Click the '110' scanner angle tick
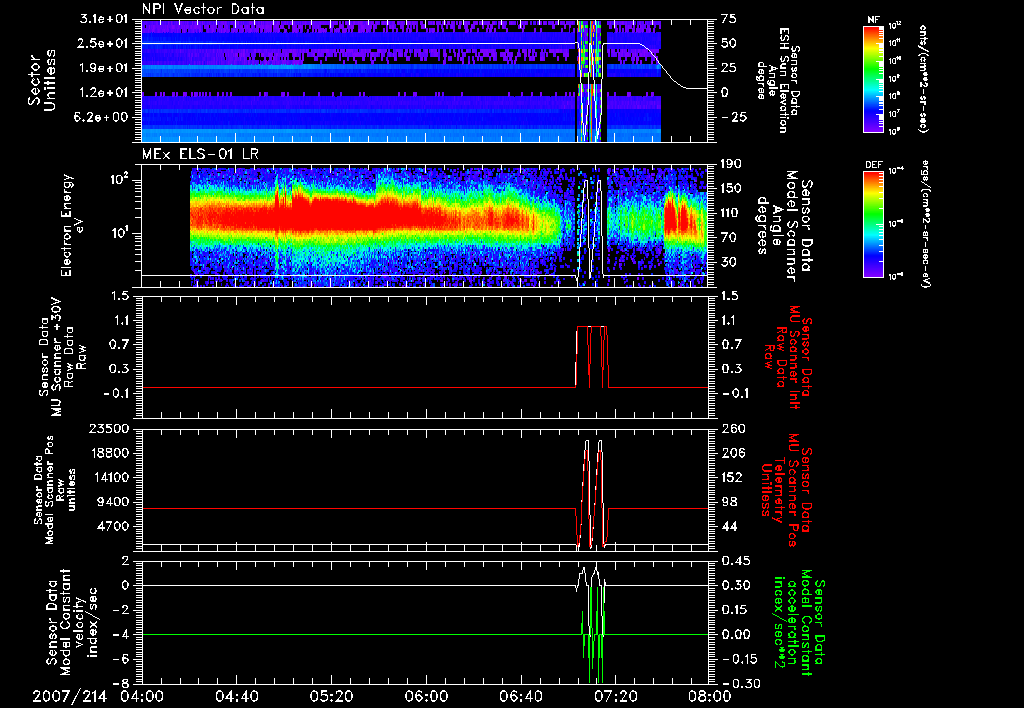 tap(731, 213)
